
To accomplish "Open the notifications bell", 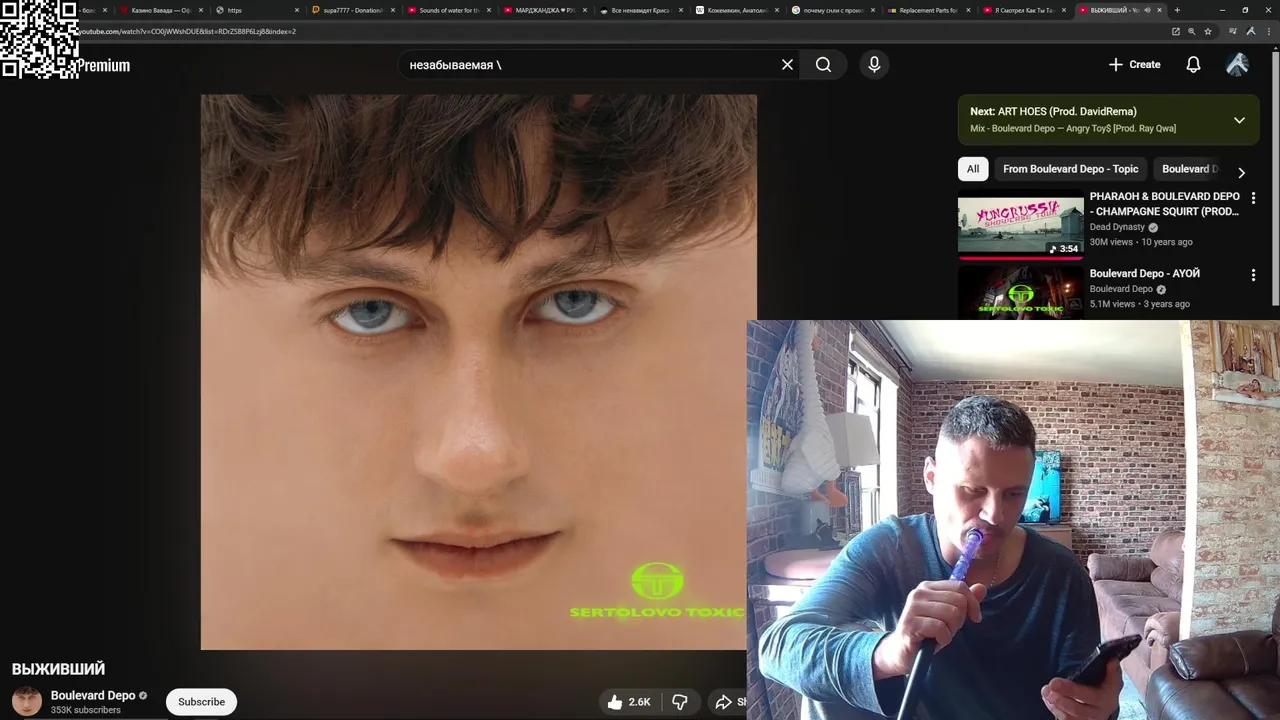I will (x=1193, y=65).
